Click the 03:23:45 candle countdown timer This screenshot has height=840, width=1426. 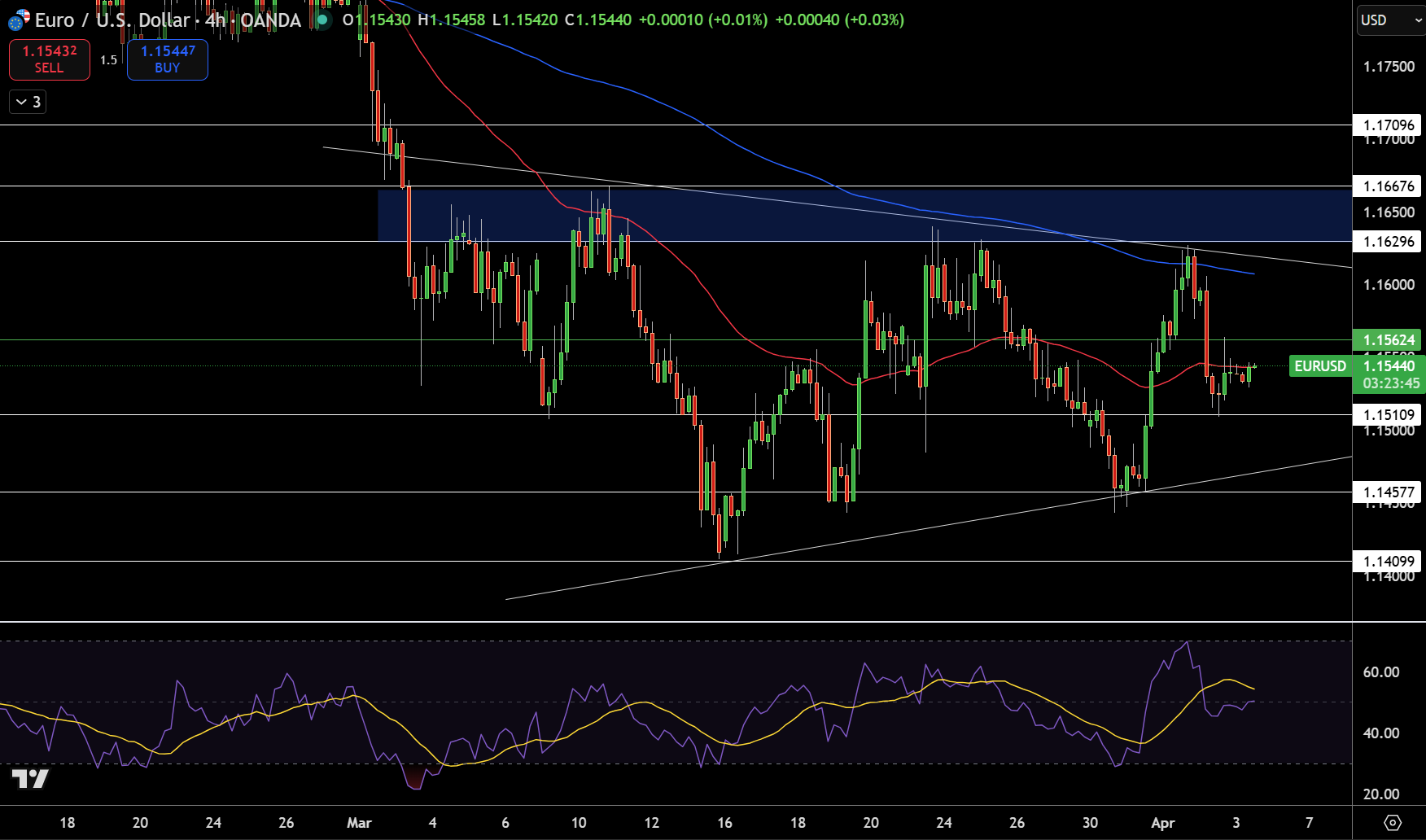(x=1390, y=383)
